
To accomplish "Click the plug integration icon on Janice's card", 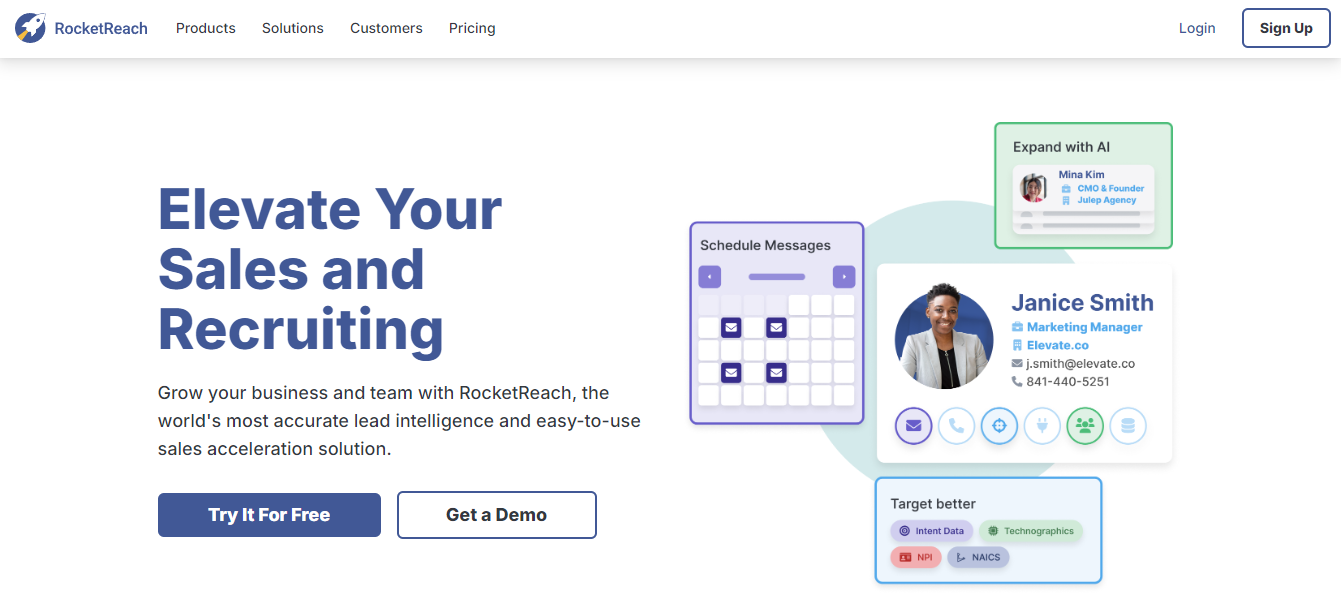I will coord(1042,426).
